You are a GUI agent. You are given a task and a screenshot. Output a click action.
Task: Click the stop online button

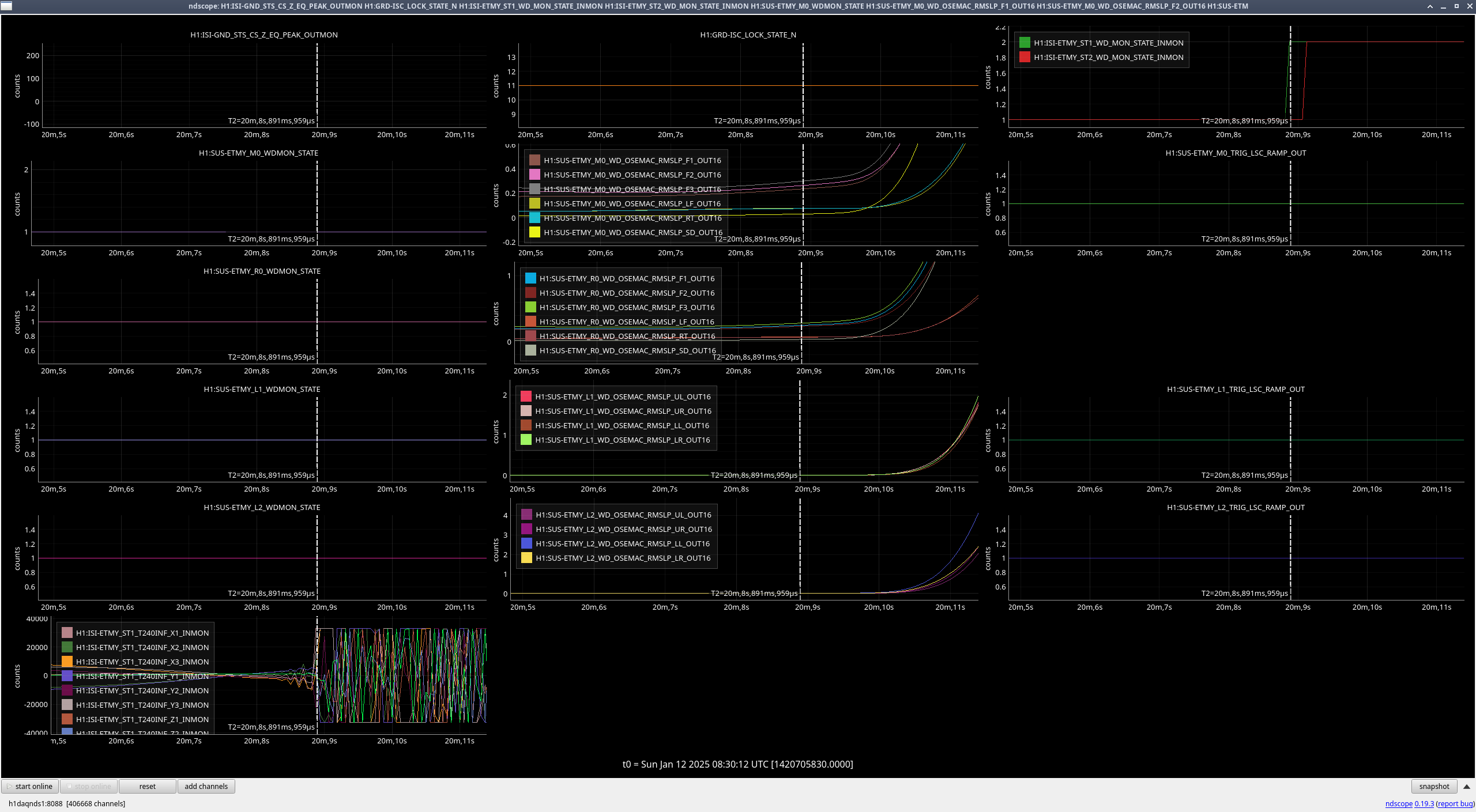pos(89,786)
